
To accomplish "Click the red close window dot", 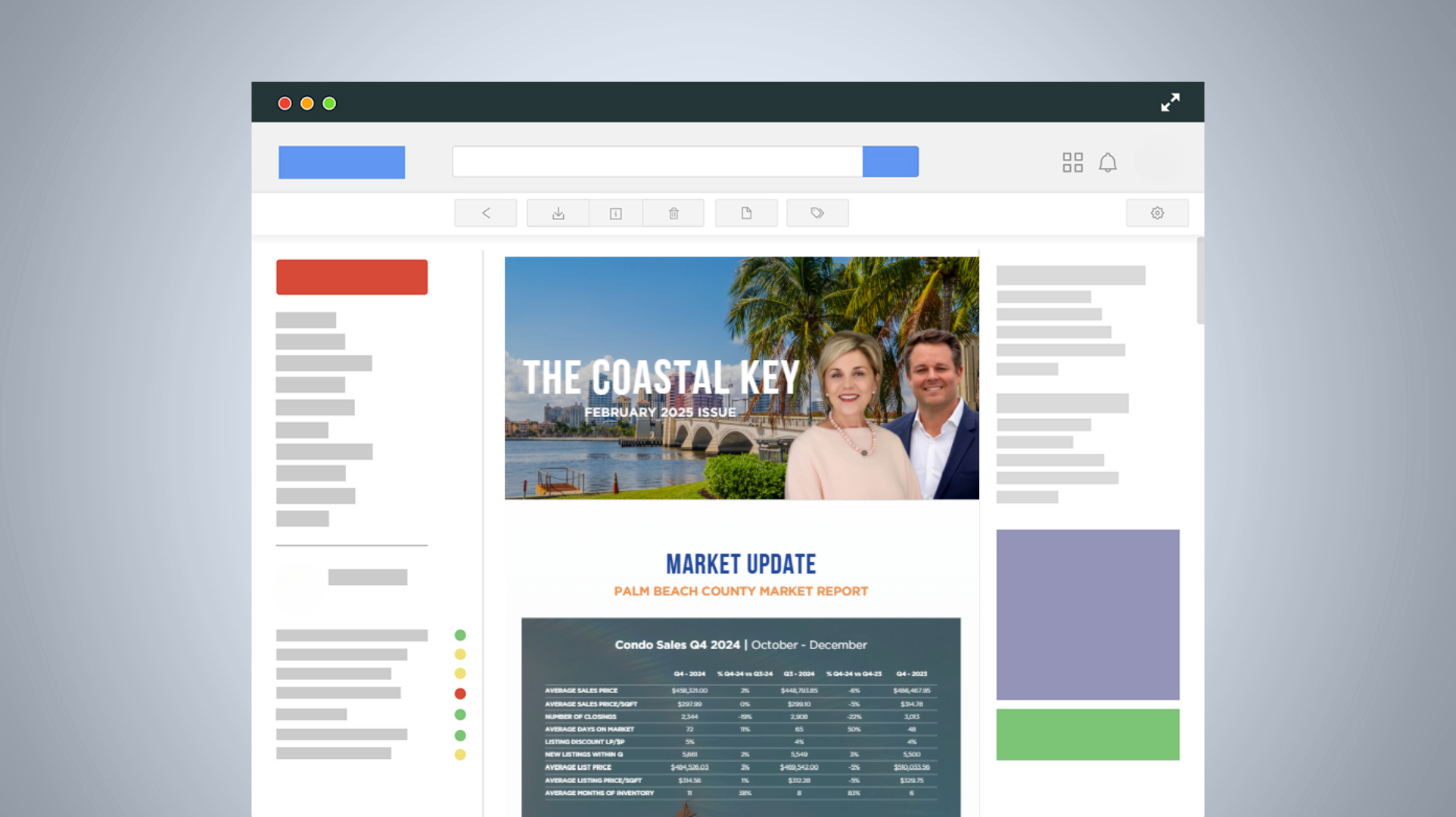I will coord(285,104).
